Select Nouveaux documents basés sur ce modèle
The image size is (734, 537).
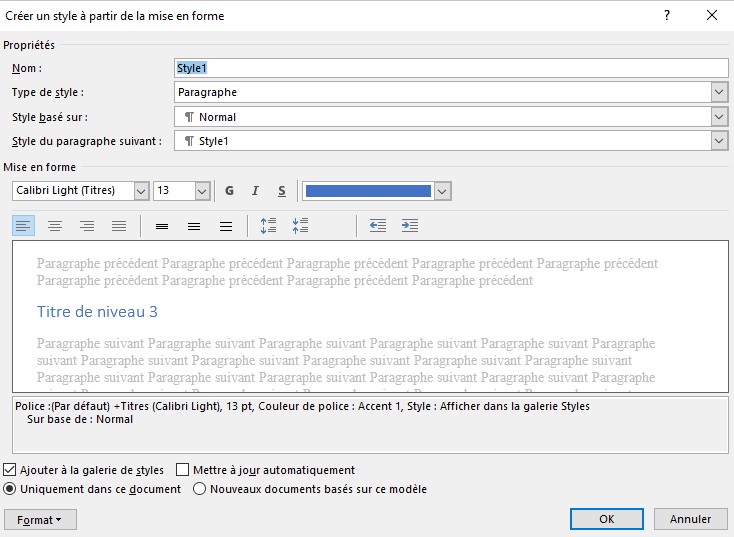tap(199, 489)
